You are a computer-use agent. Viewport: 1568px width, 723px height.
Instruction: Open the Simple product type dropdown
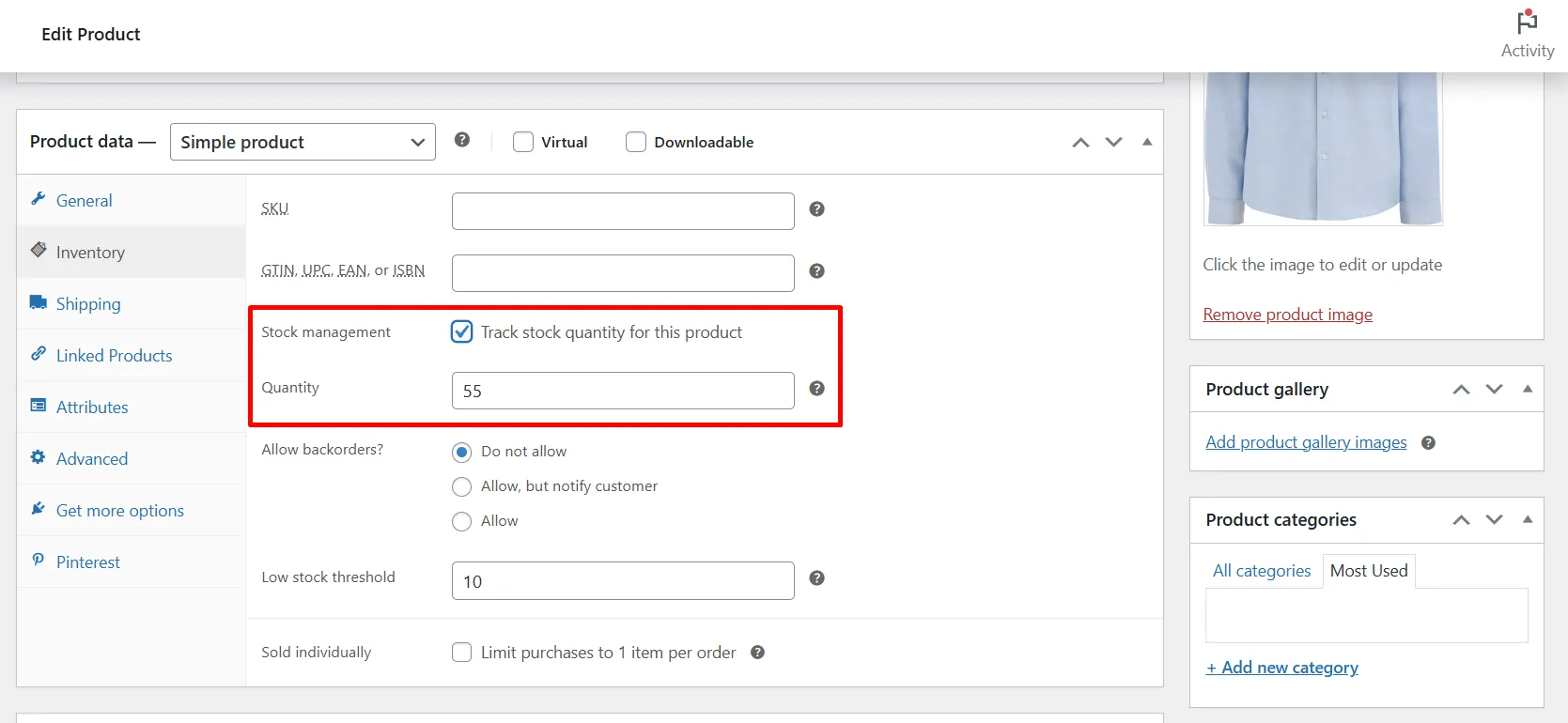pos(303,142)
